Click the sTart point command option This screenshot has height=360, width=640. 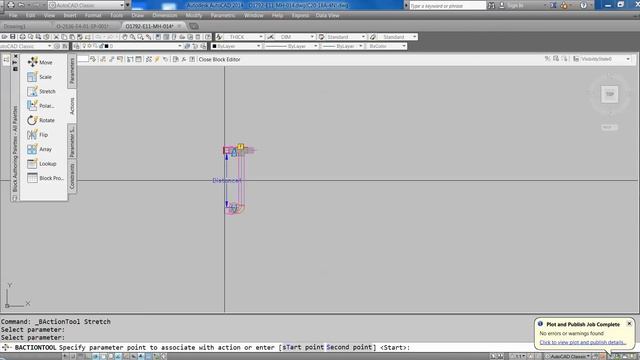point(303,347)
